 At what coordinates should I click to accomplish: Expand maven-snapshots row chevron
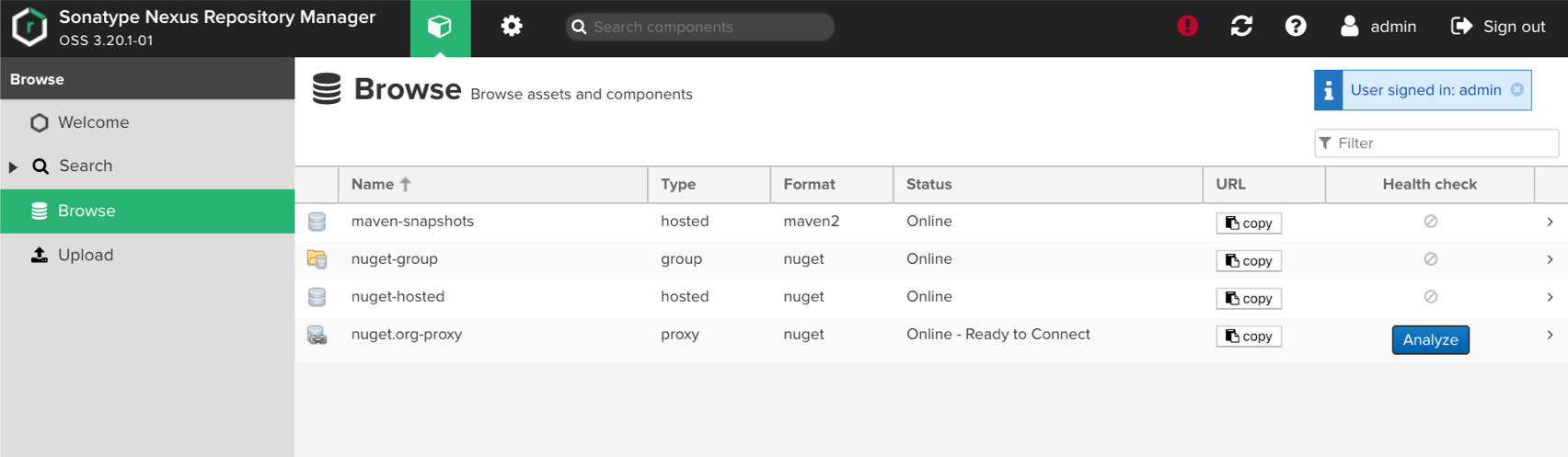[x=1551, y=222]
